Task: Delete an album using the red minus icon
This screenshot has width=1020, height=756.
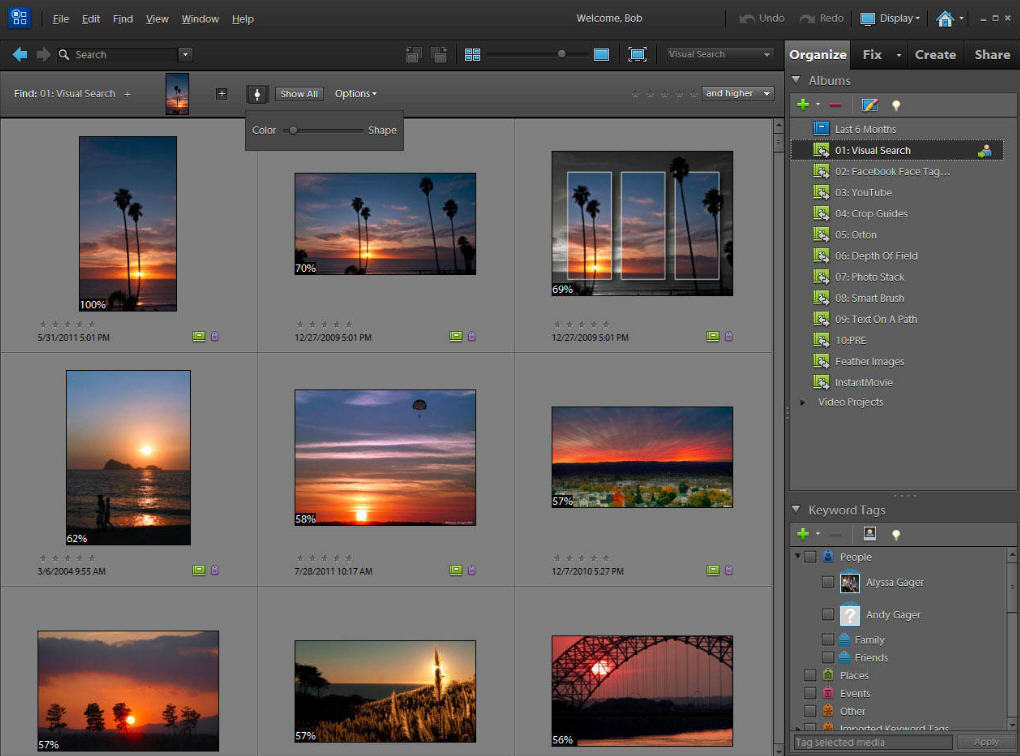Action: pos(835,104)
